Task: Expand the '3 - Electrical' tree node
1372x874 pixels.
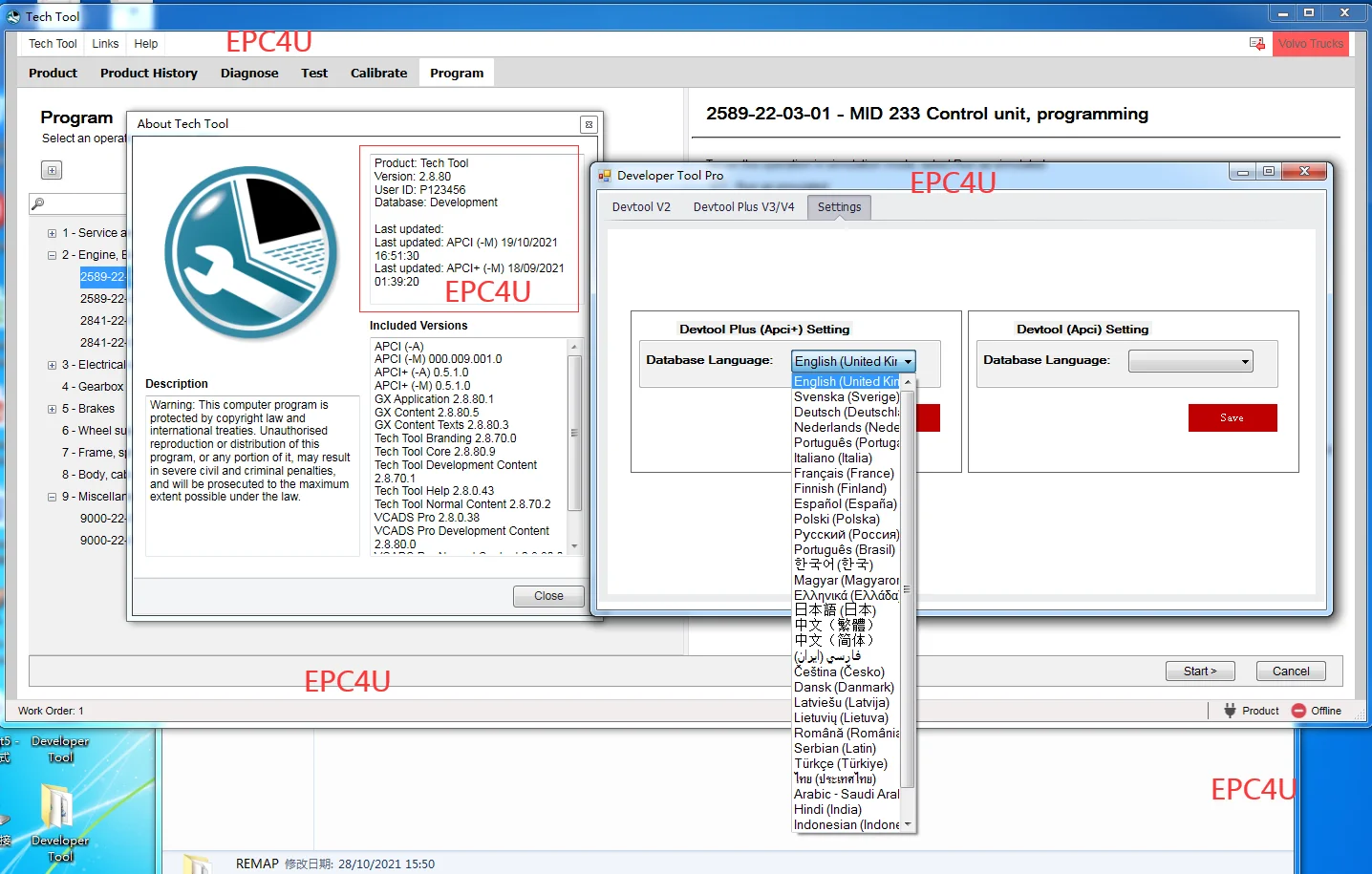Action: coord(52,365)
